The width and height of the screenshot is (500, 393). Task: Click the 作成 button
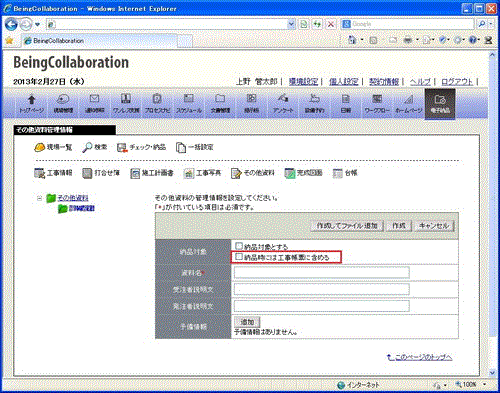[399, 226]
